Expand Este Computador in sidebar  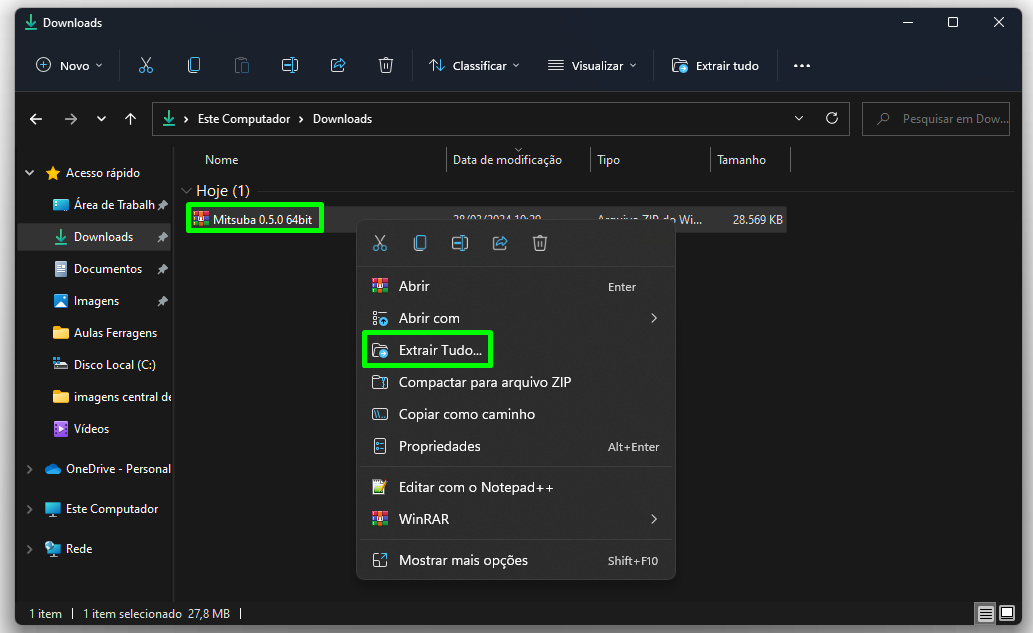point(30,509)
